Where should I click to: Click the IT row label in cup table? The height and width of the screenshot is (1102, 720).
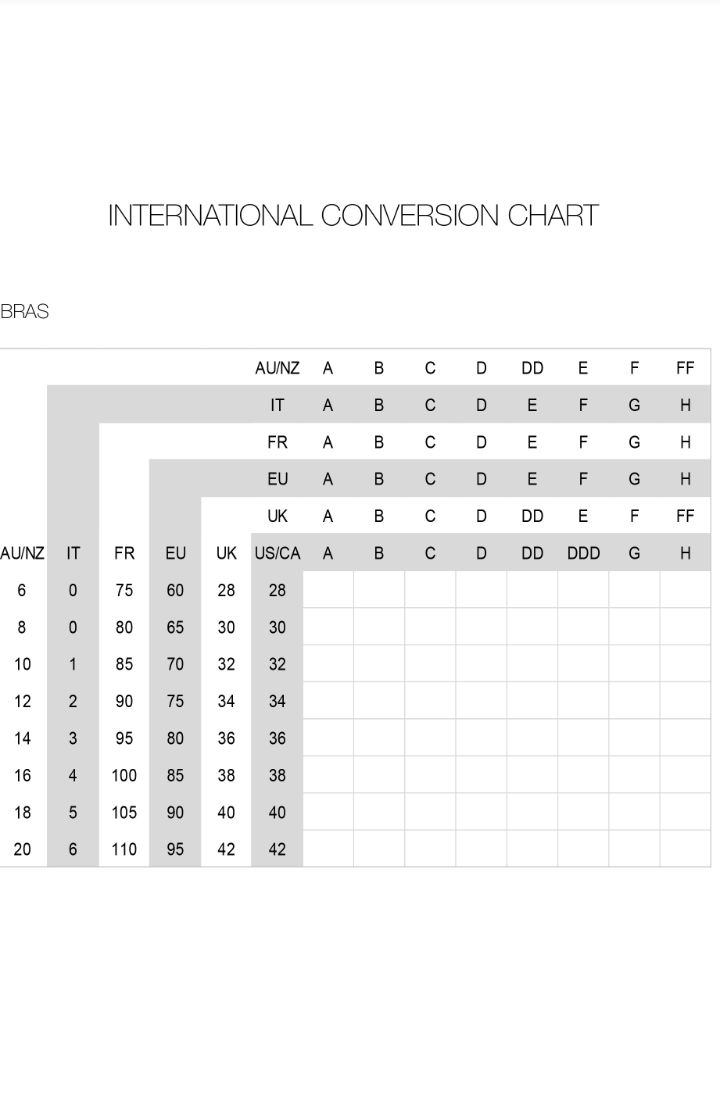[x=277, y=405]
